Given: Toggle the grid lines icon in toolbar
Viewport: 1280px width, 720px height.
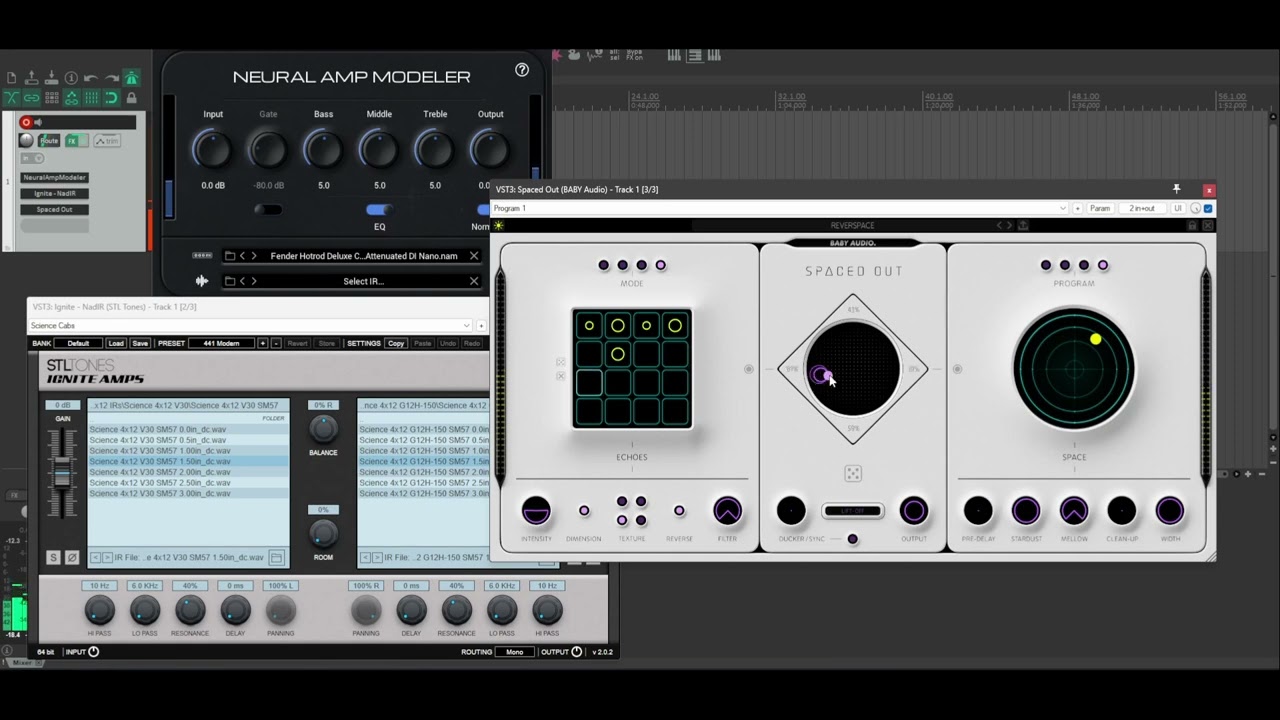Looking at the screenshot, I should click(x=91, y=98).
